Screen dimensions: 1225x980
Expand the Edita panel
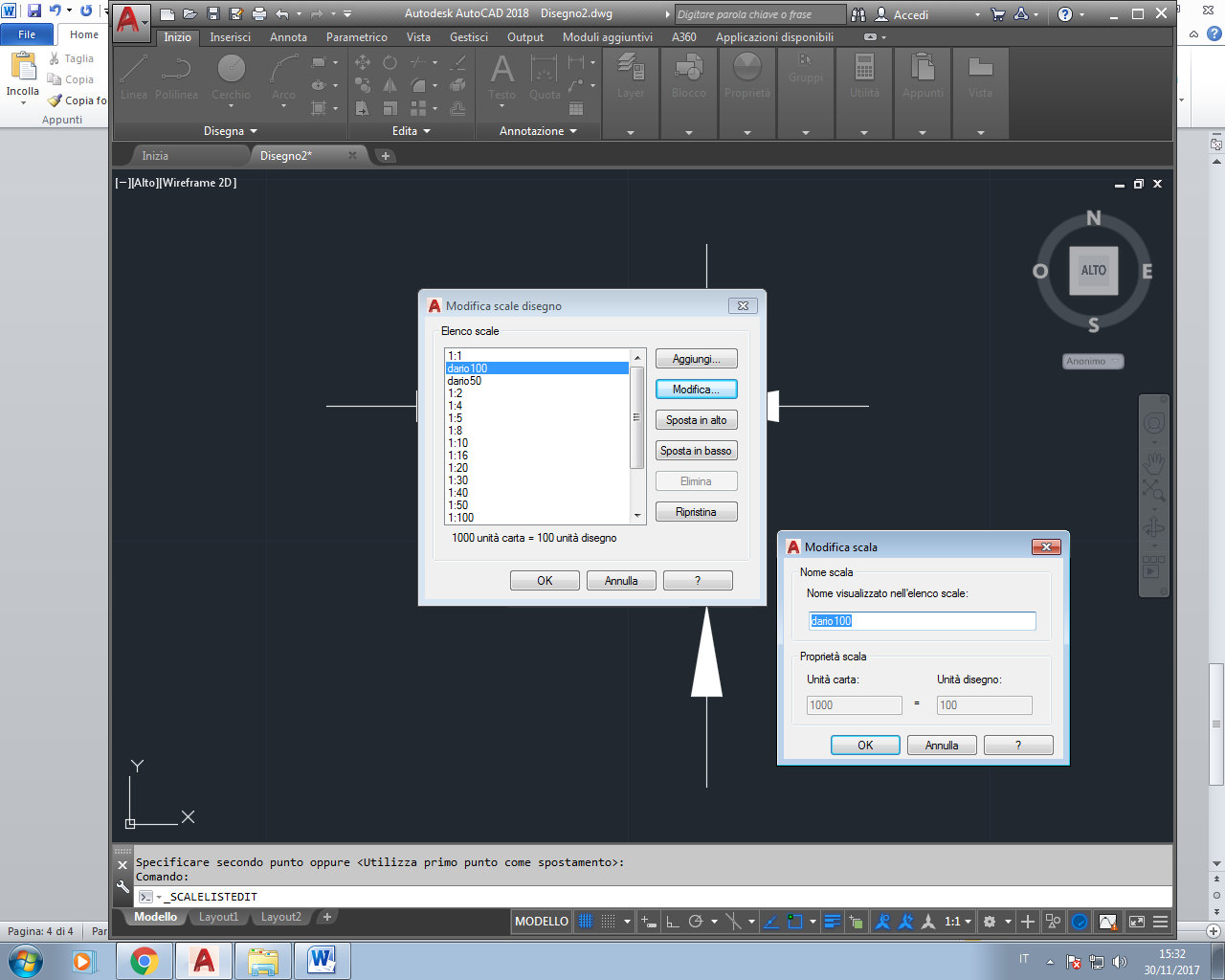tap(412, 131)
